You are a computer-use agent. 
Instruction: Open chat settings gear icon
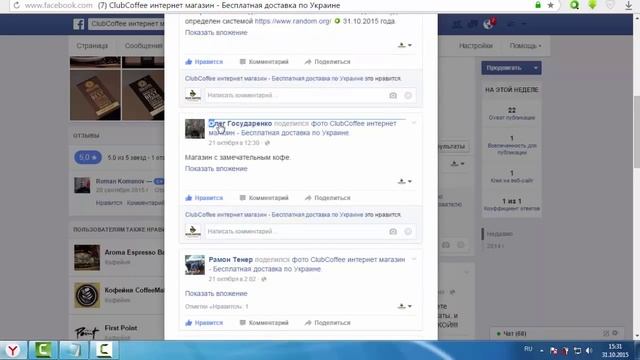615,333
